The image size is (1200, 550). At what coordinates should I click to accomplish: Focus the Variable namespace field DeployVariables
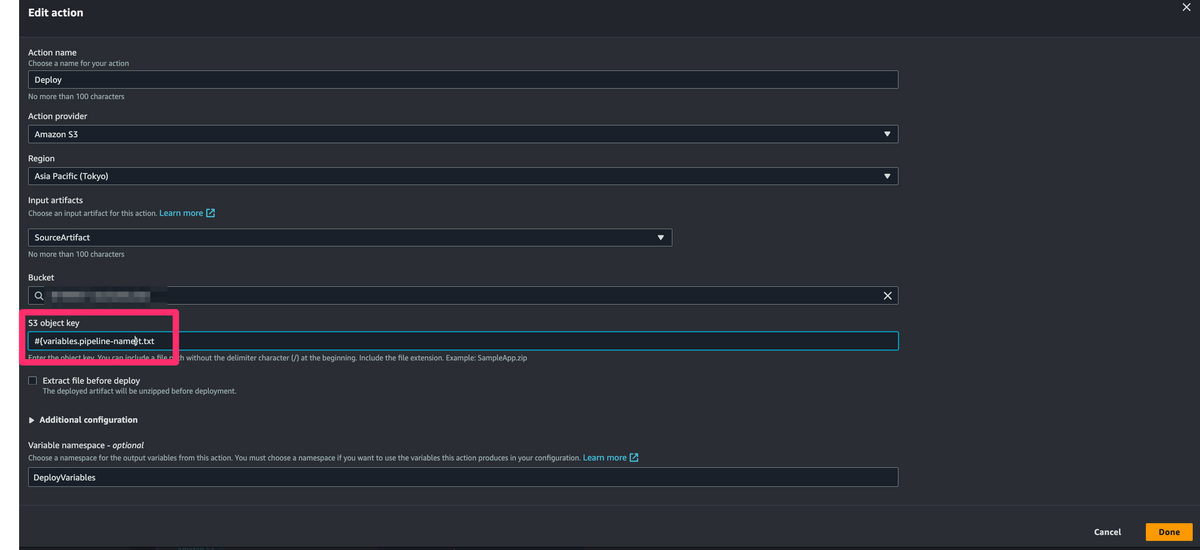463,477
